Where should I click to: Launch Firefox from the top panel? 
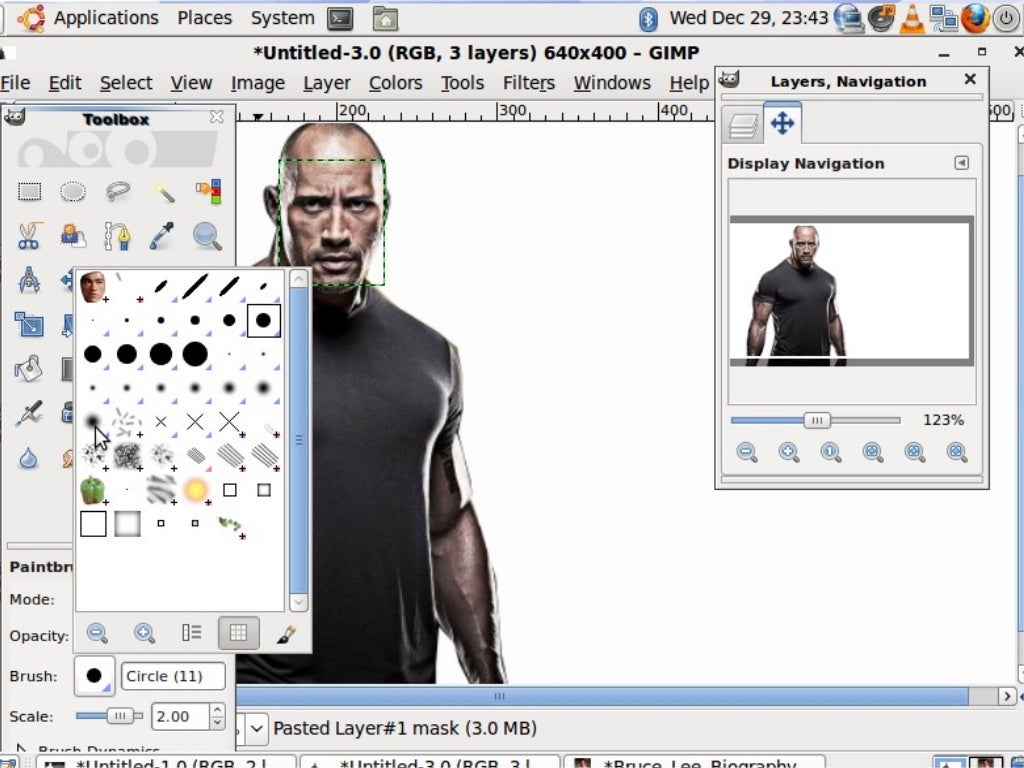[x=974, y=18]
